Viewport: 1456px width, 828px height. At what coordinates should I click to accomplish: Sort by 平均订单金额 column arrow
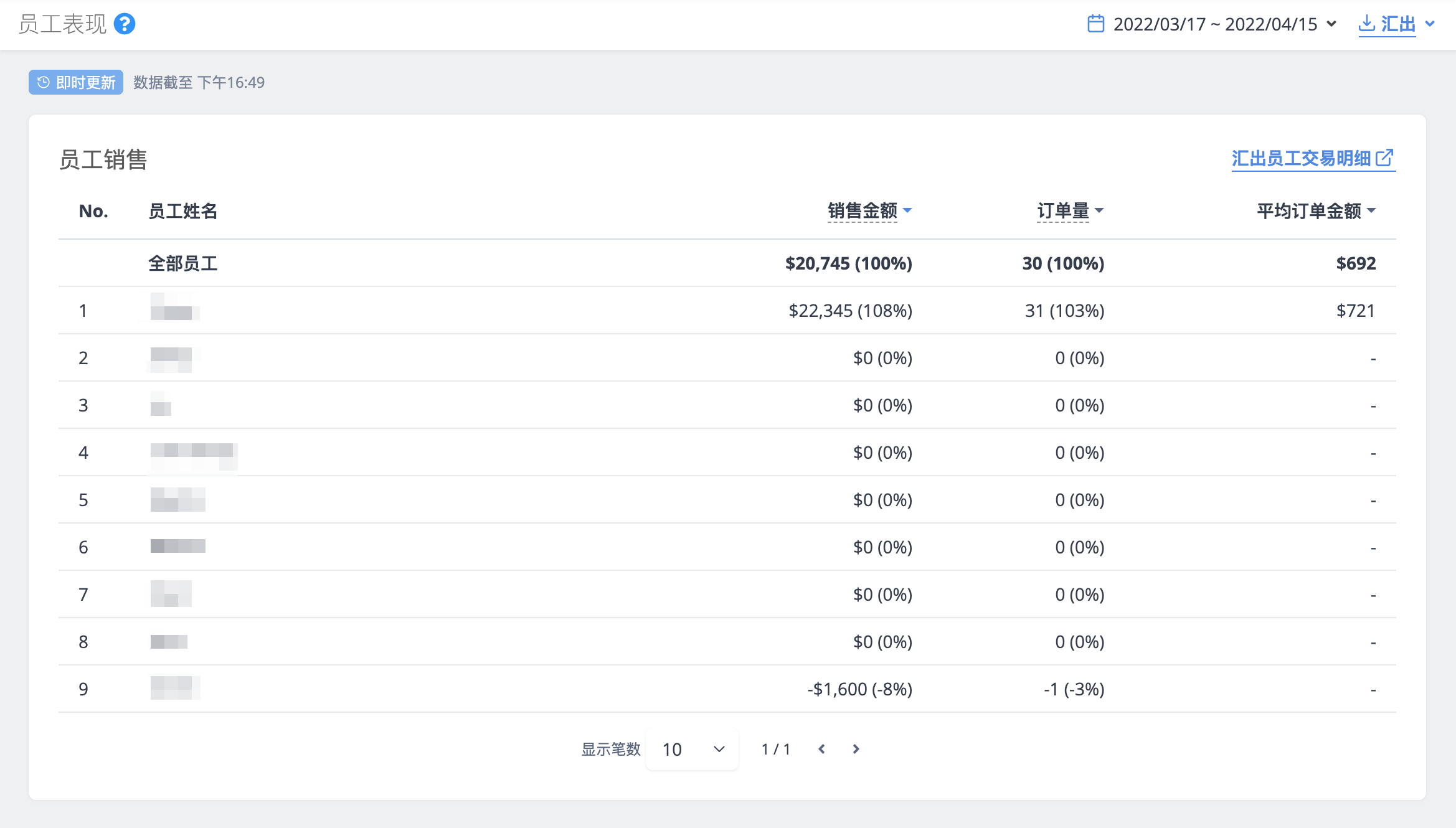pyautogui.click(x=1371, y=210)
